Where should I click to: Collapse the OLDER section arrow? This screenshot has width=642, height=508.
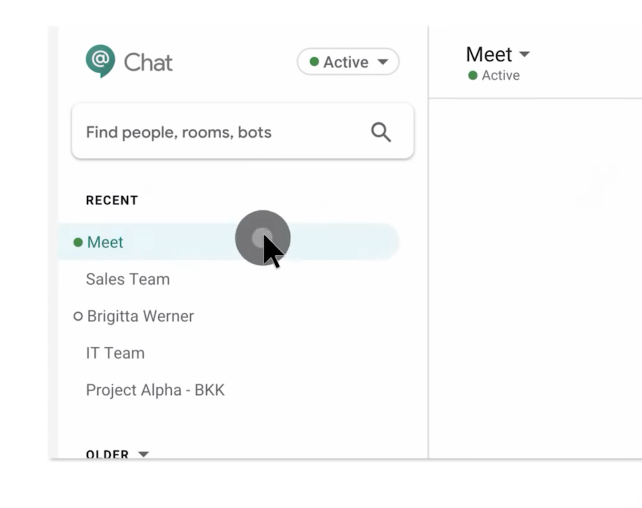point(143,454)
